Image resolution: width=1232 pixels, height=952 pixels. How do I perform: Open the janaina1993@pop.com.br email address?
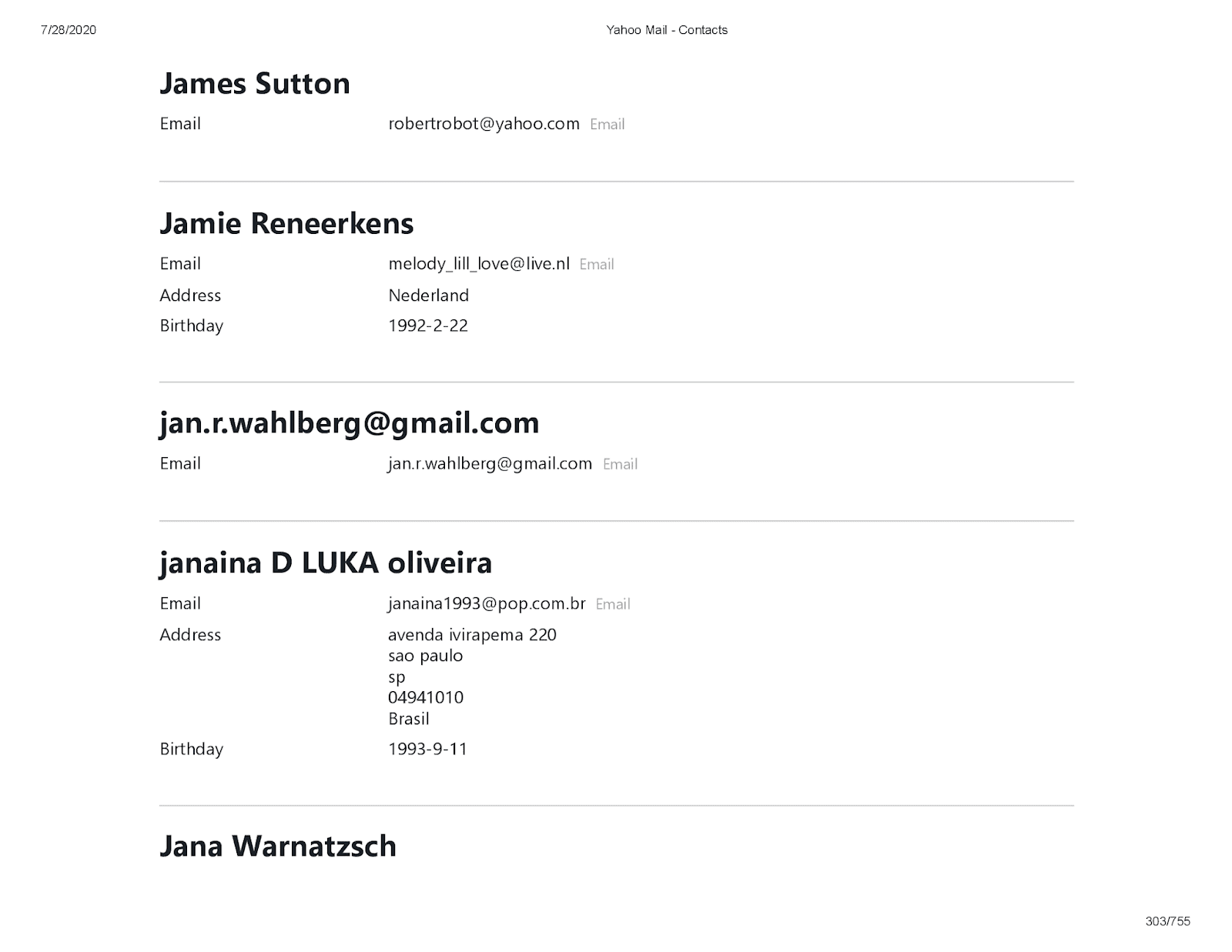click(x=487, y=603)
